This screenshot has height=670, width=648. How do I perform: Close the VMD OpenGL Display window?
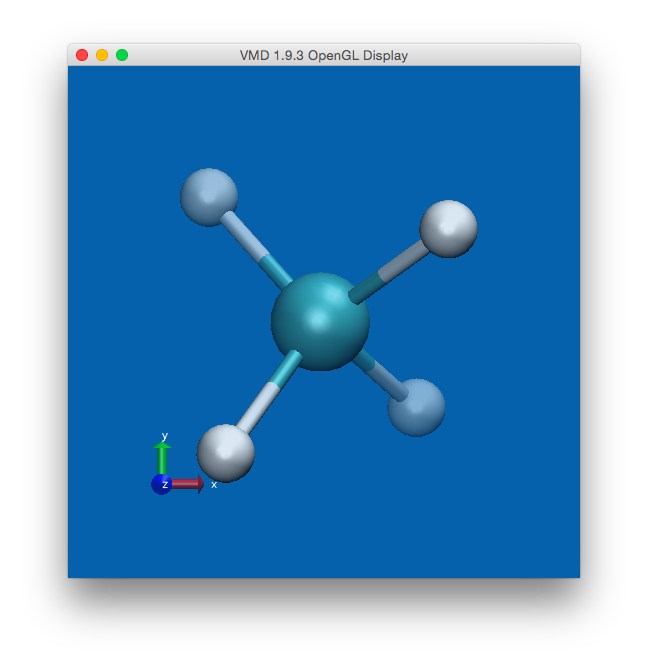pyautogui.click(x=82, y=55)
